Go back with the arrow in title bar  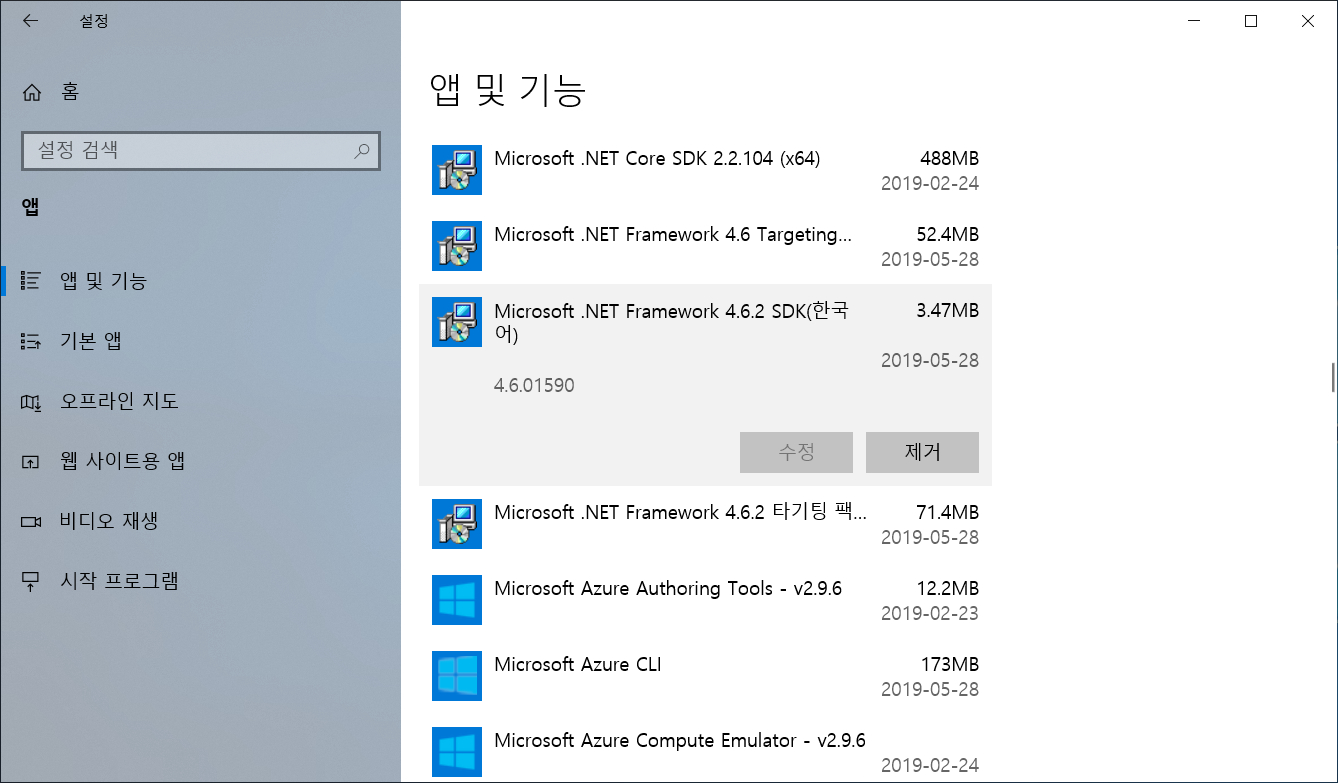pos(30,20)
